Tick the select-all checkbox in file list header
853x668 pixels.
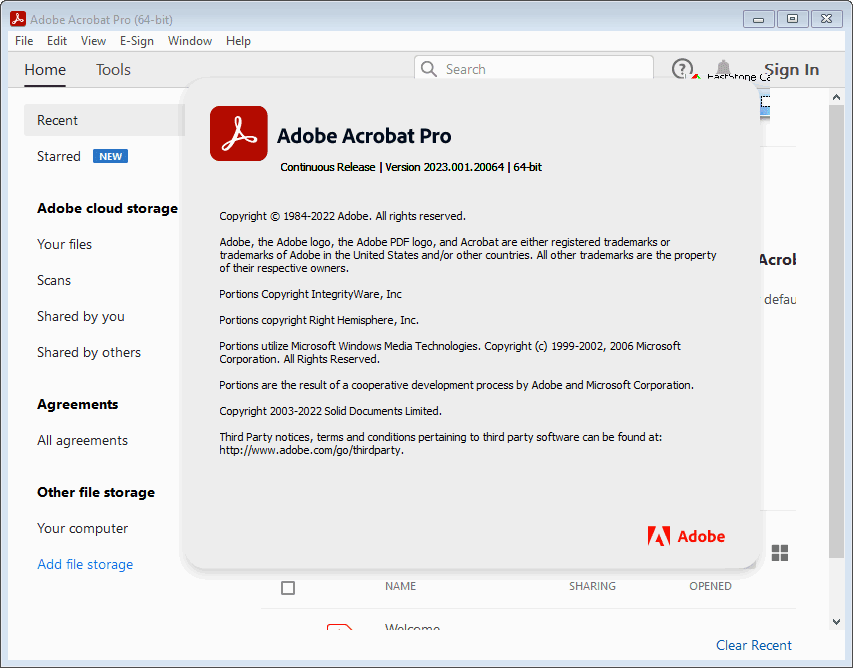[x=288, y=587]
